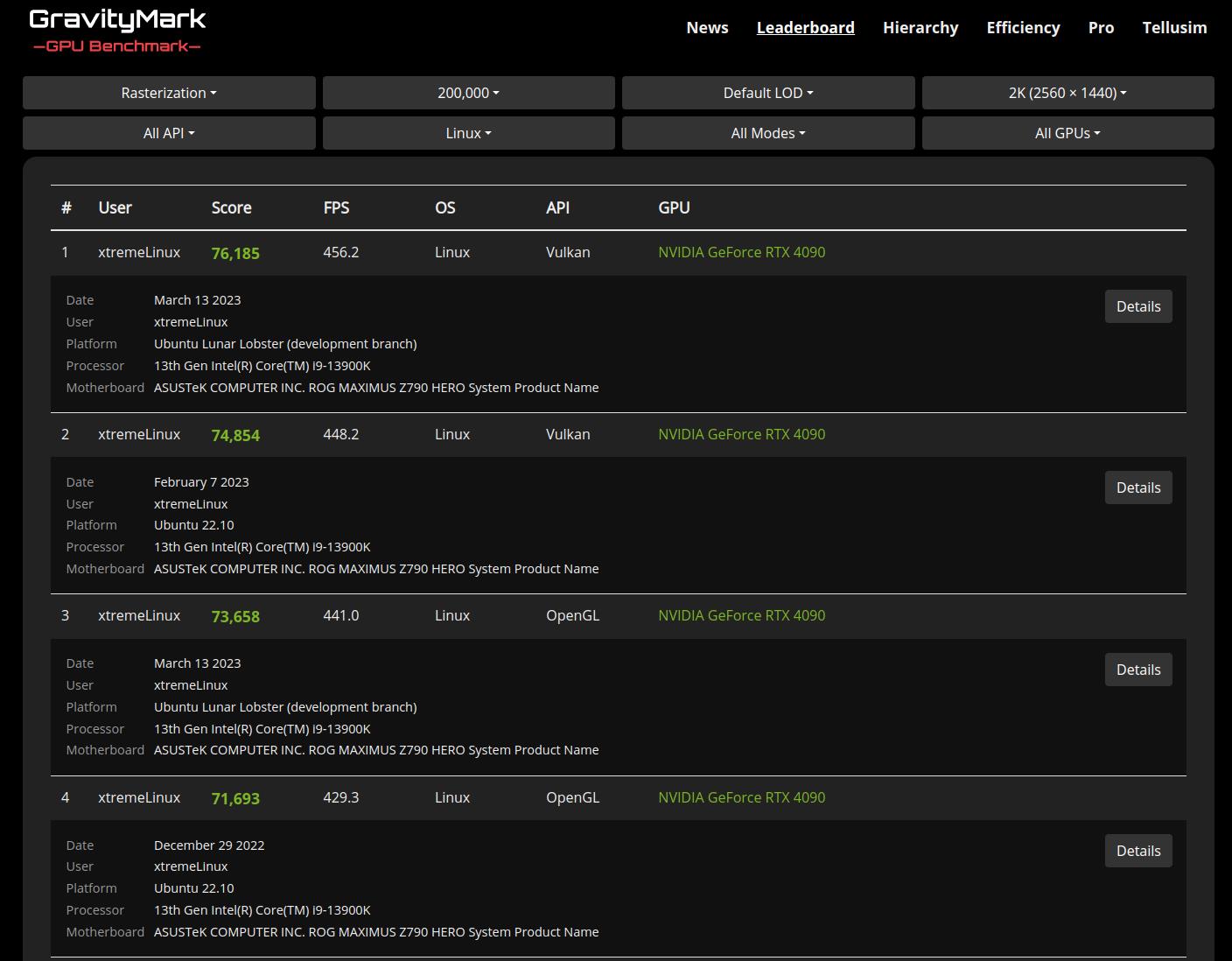Viewport: 1232px width, 961px height.
Task: Expand the 200,000 asteroid count dropdown
Action: [x=468, y=93]
